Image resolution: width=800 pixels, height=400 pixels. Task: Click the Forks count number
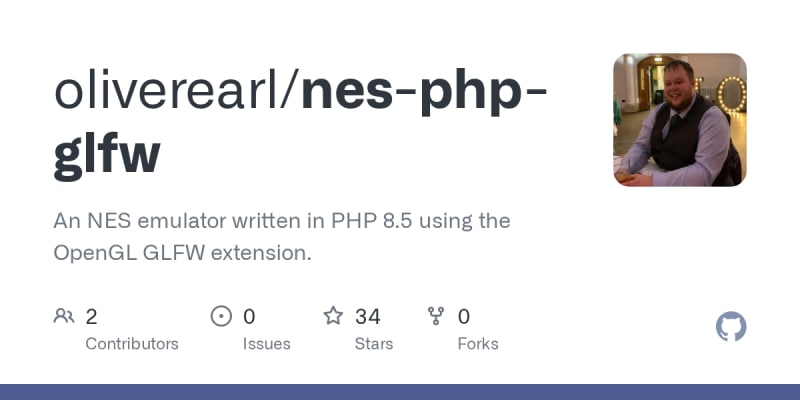point(464,317)
